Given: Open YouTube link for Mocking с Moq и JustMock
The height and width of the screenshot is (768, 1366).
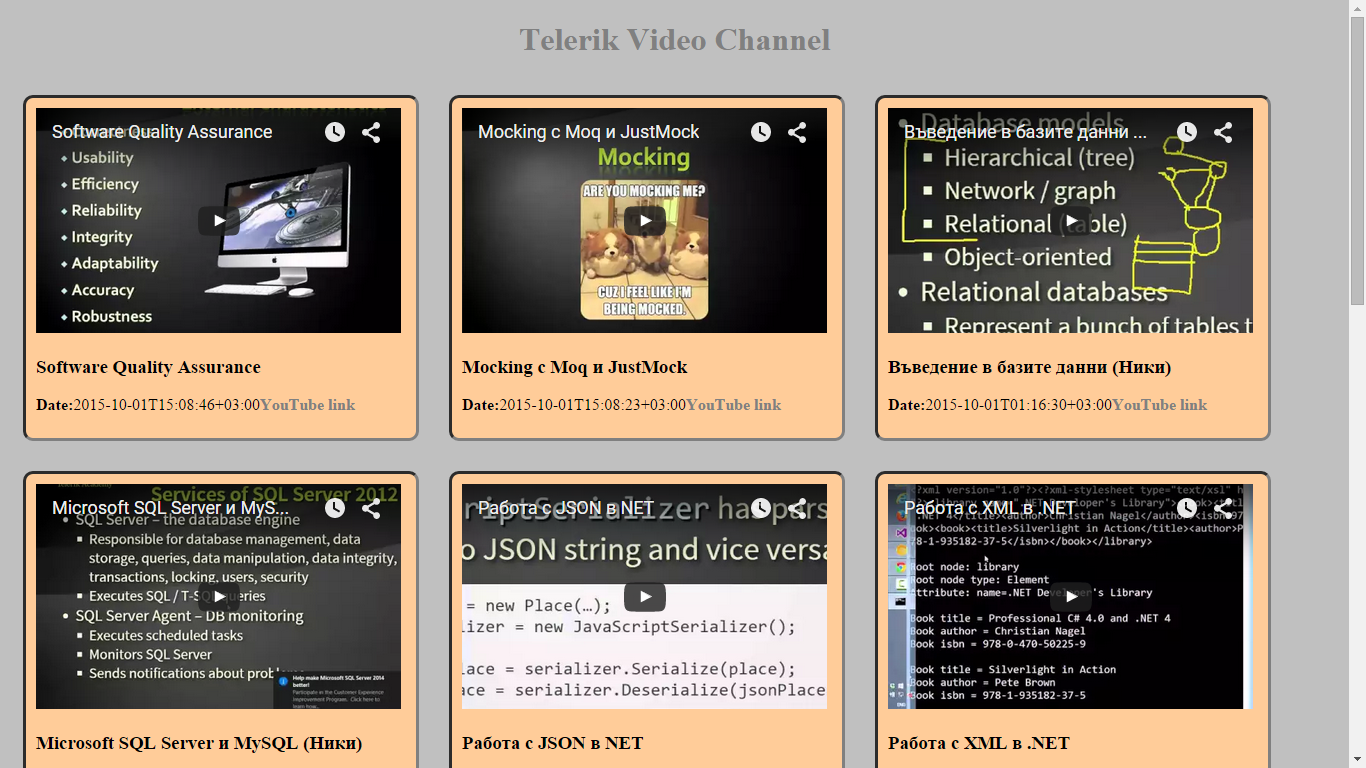Looking at the screenshot, I should pyautogui.click(x=733, y=405).
